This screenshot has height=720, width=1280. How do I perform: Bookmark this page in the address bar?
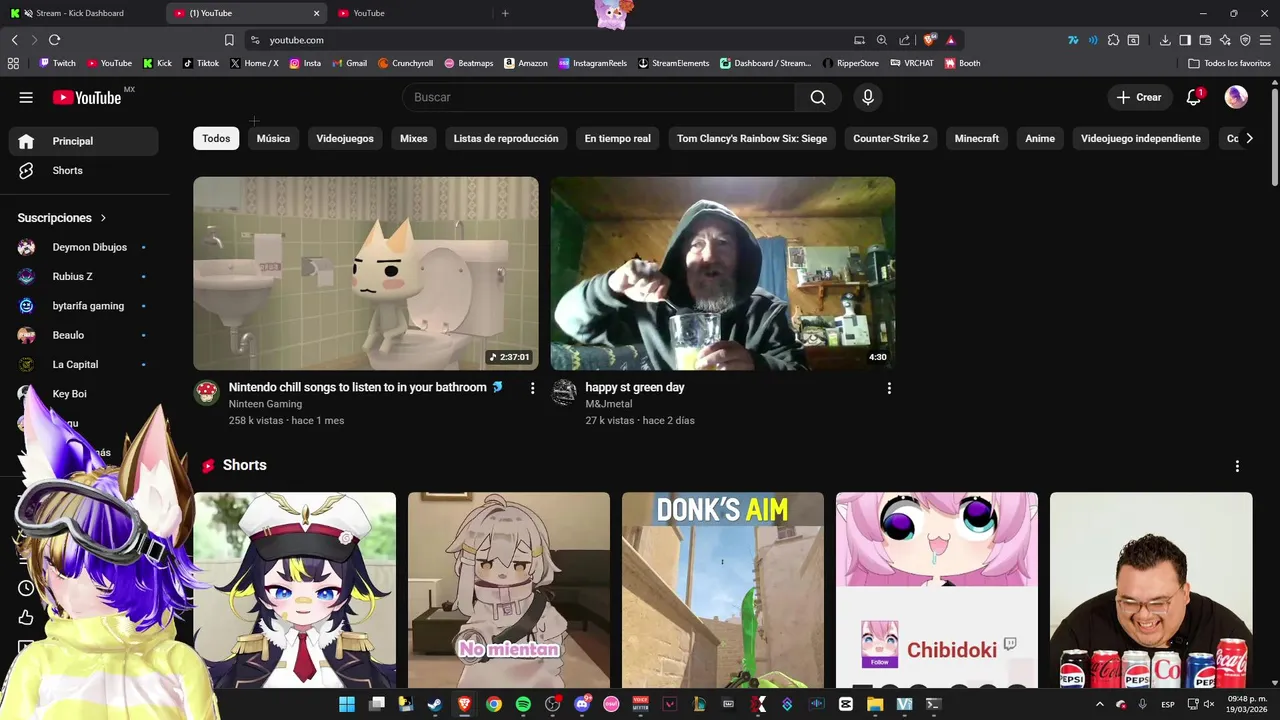pyautogui.click(x=229, y=40)
